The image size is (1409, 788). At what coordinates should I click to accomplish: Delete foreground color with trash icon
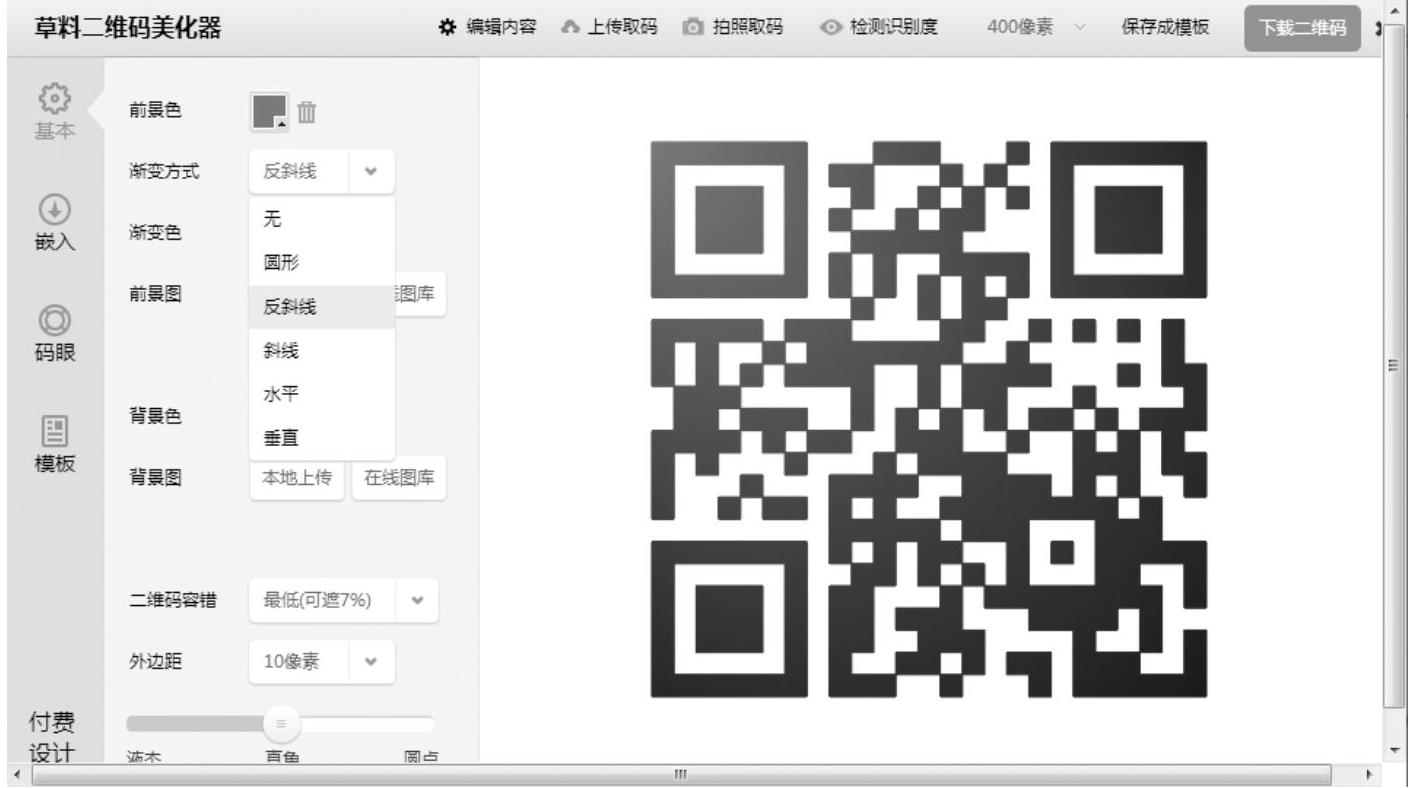pos(308,112)
